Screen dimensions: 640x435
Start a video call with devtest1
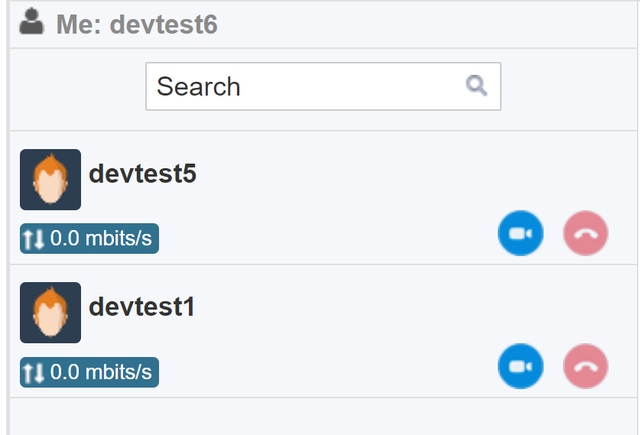coord(520,366)
